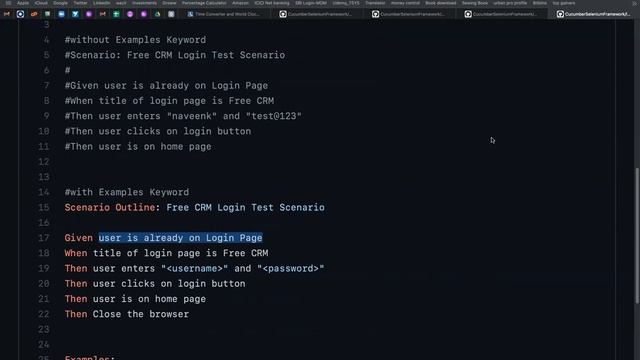Click the GitHub icon of the active CucumberSeleniumFramework tab
Viewport: 640px width, 360px height.
pyautogui.click(x=560, y=14)
